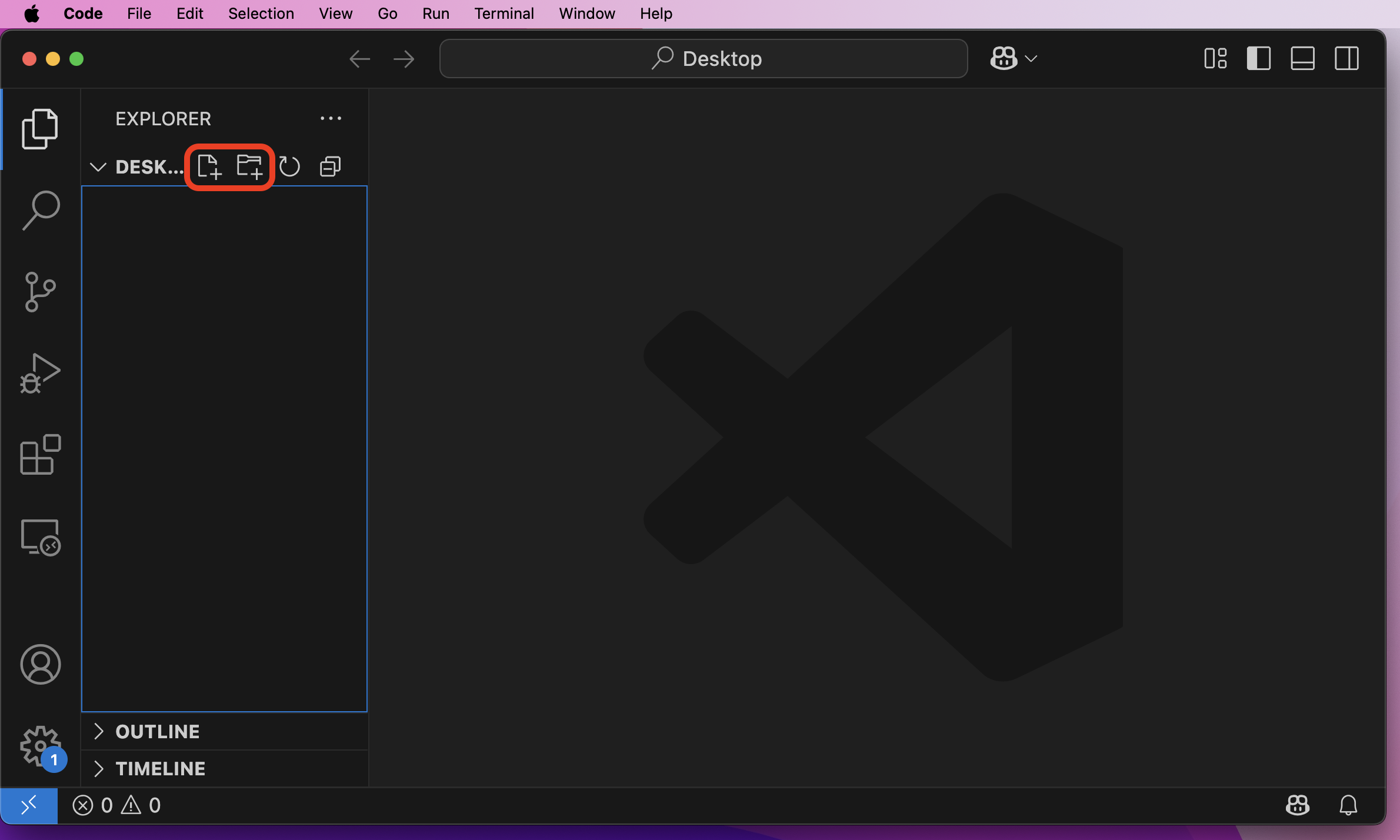Open the Go menu

(x=387, y=14)
